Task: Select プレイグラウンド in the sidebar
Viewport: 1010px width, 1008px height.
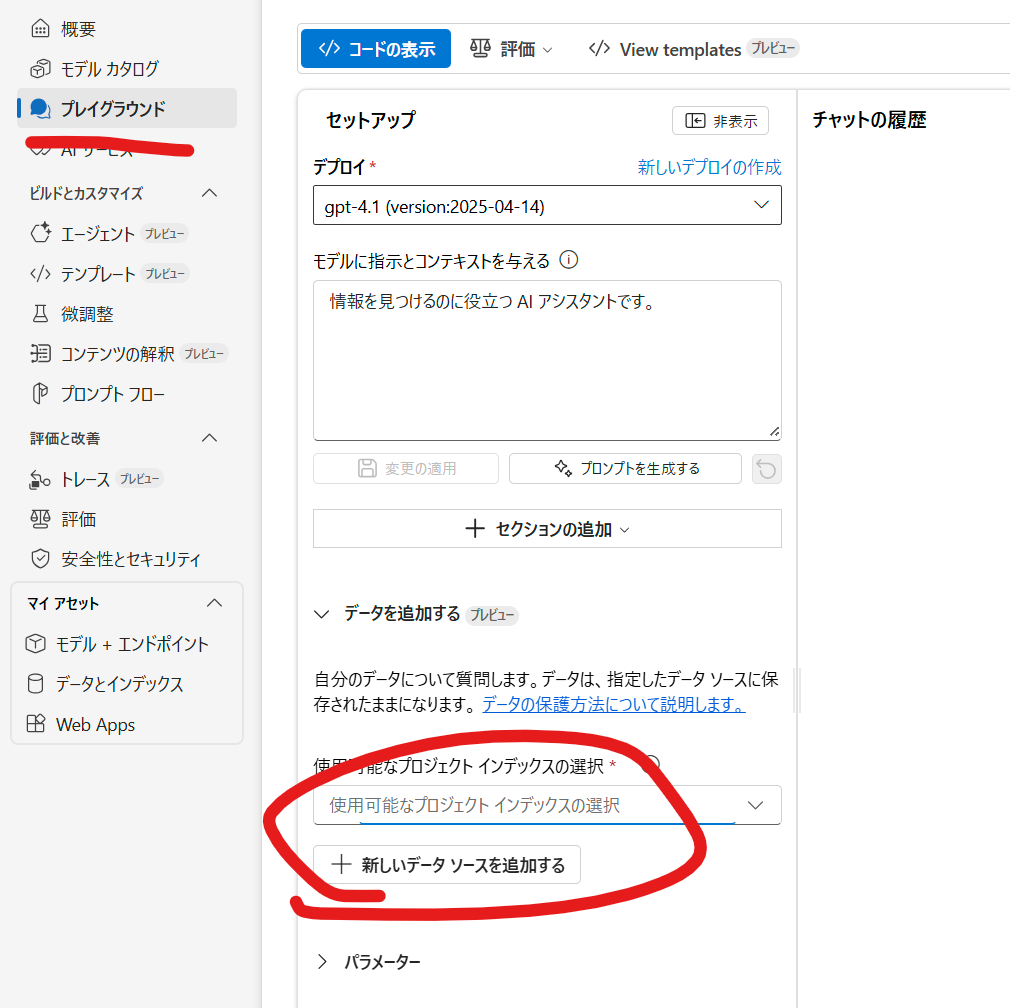Action: click(x=126, y=108)
